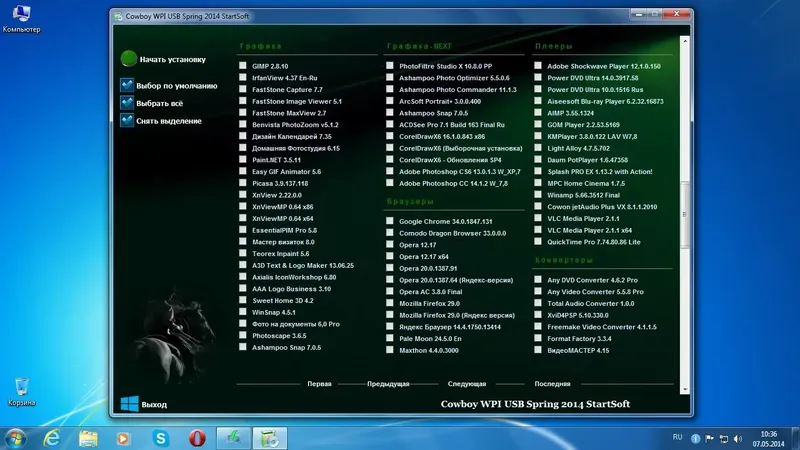Go to the Предыдущая page
Viewport: 800px width, 450px height.
click(388, 384)
